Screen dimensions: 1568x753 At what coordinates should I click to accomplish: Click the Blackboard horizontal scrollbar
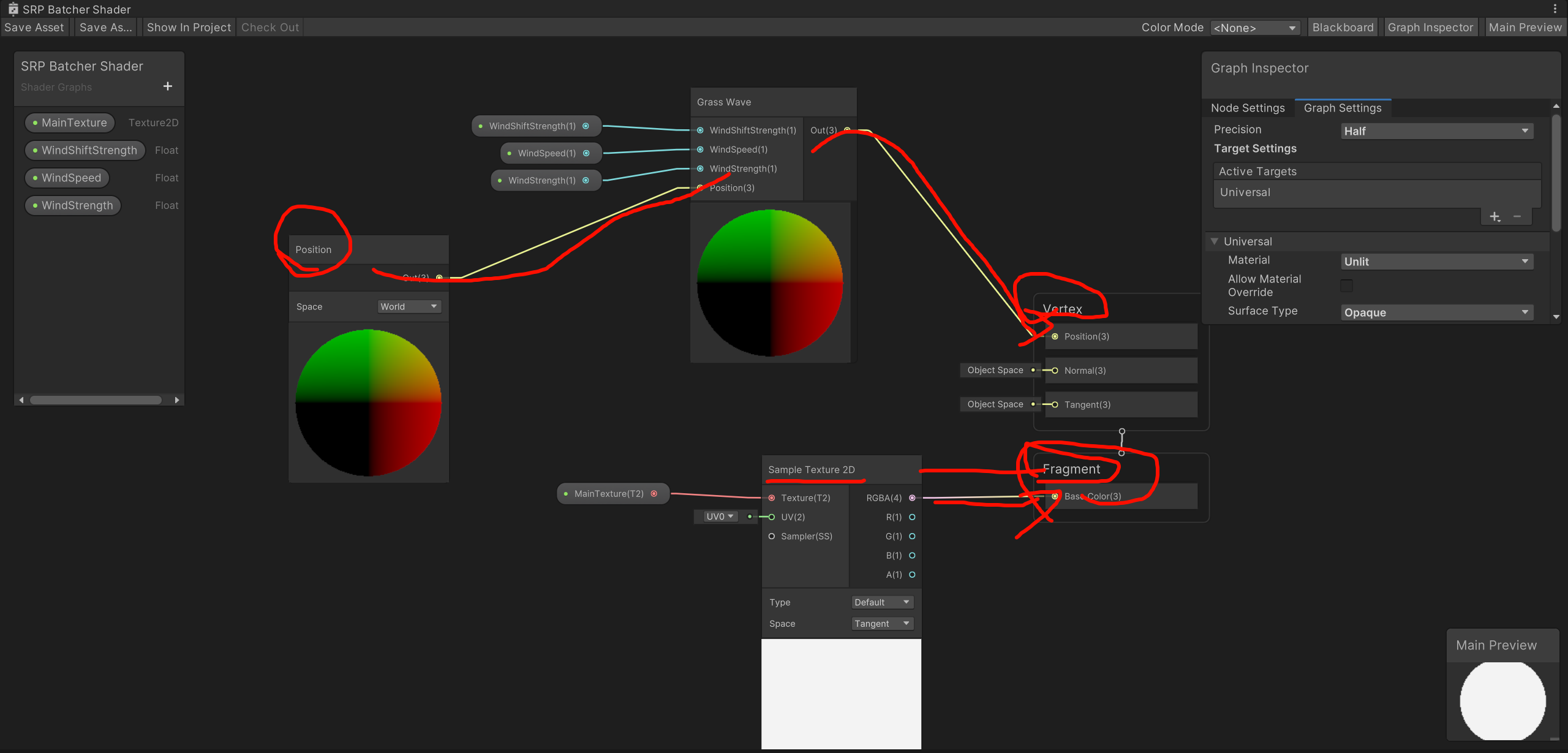click(x=96, y=400)
